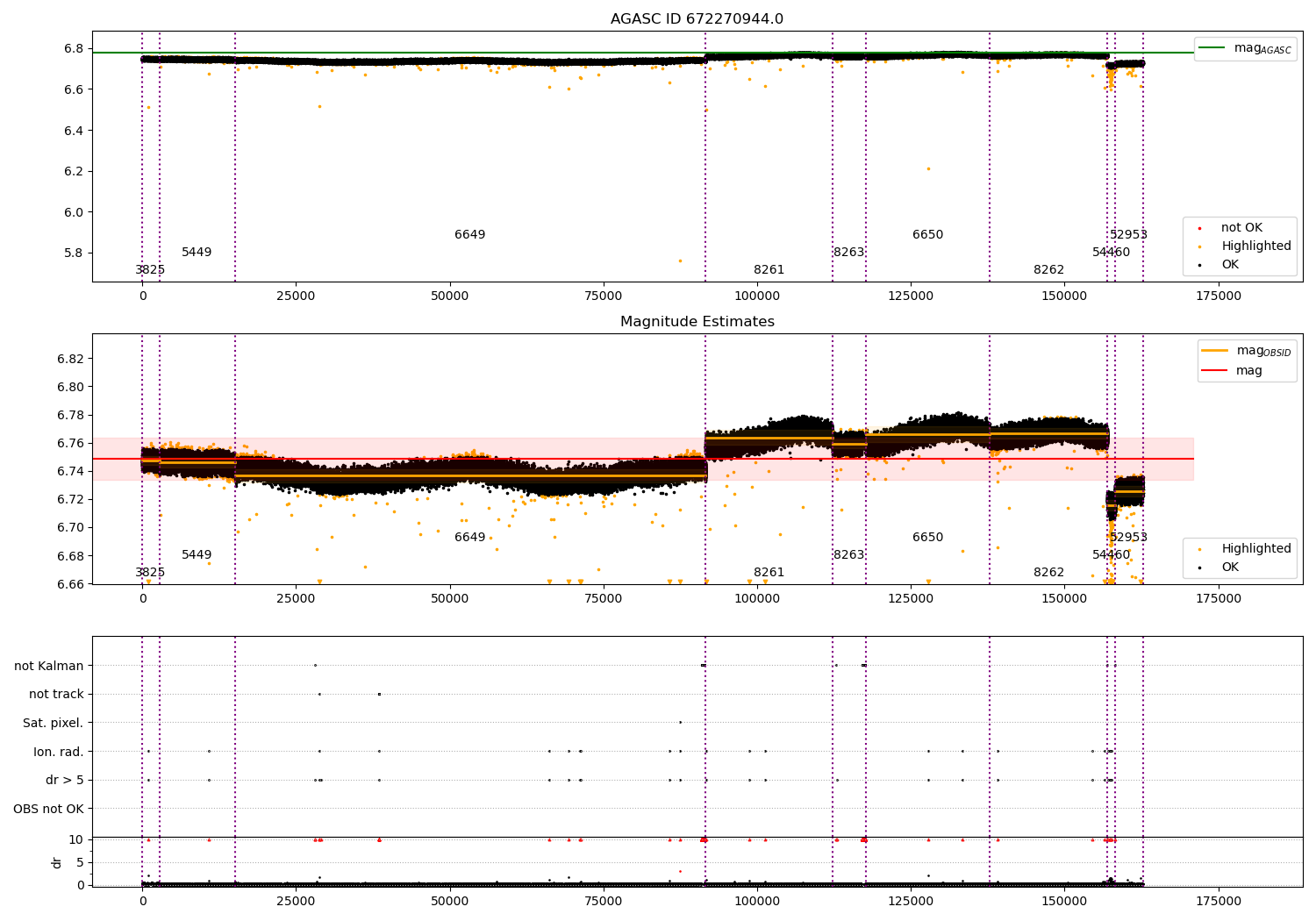Screen dimensions: 1316x921
Task: Click x-axis tick 25000 in top plot
Action: click(296, 296)
